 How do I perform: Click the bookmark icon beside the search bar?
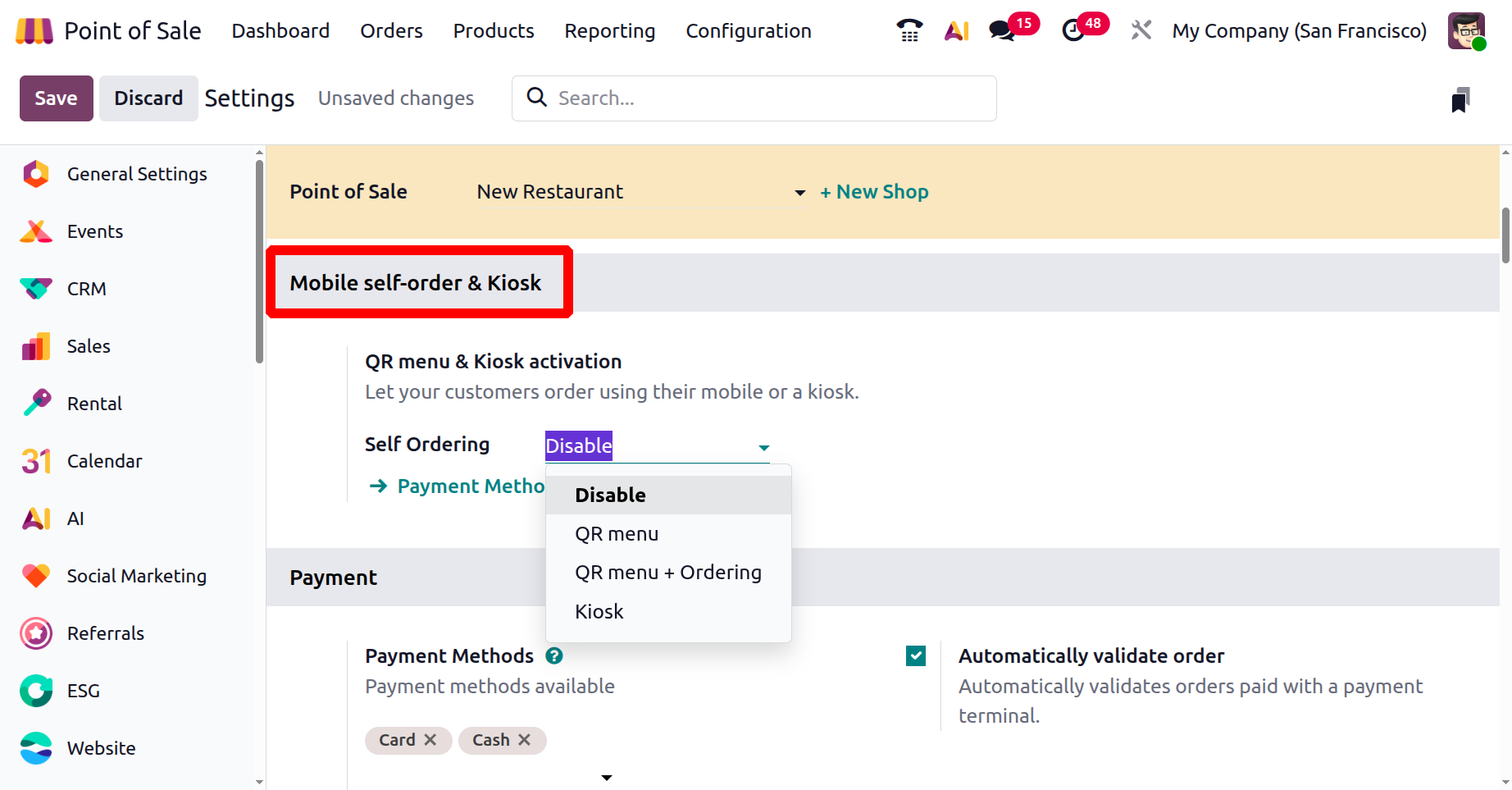point(1460,98)
